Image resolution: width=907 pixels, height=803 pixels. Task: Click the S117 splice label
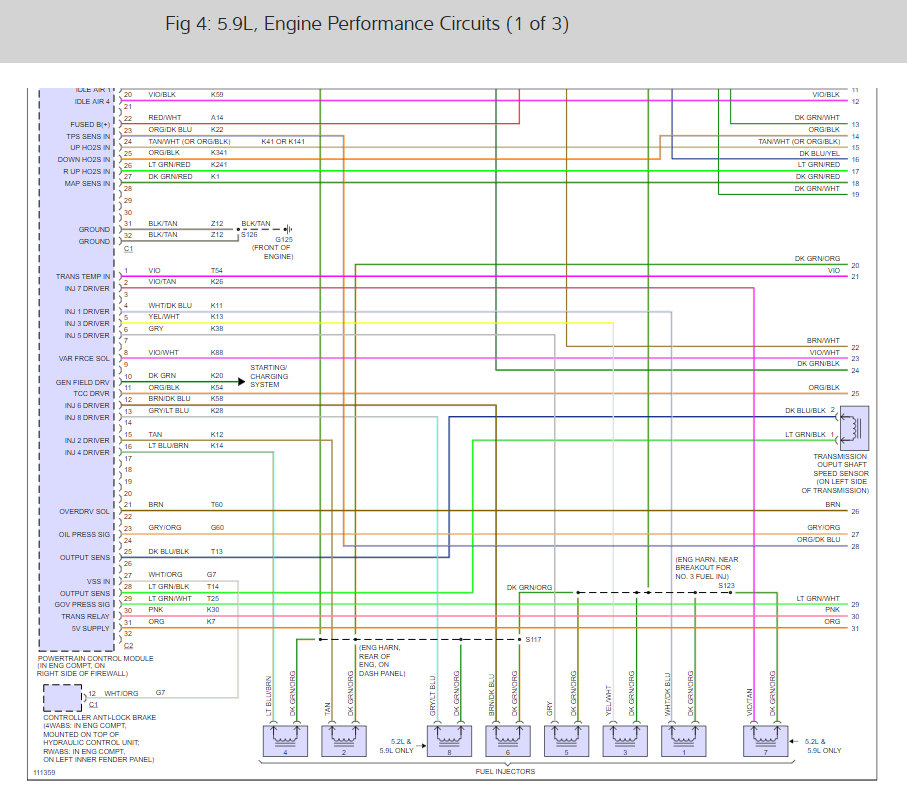pyautogui.click(x=533, y=639)
